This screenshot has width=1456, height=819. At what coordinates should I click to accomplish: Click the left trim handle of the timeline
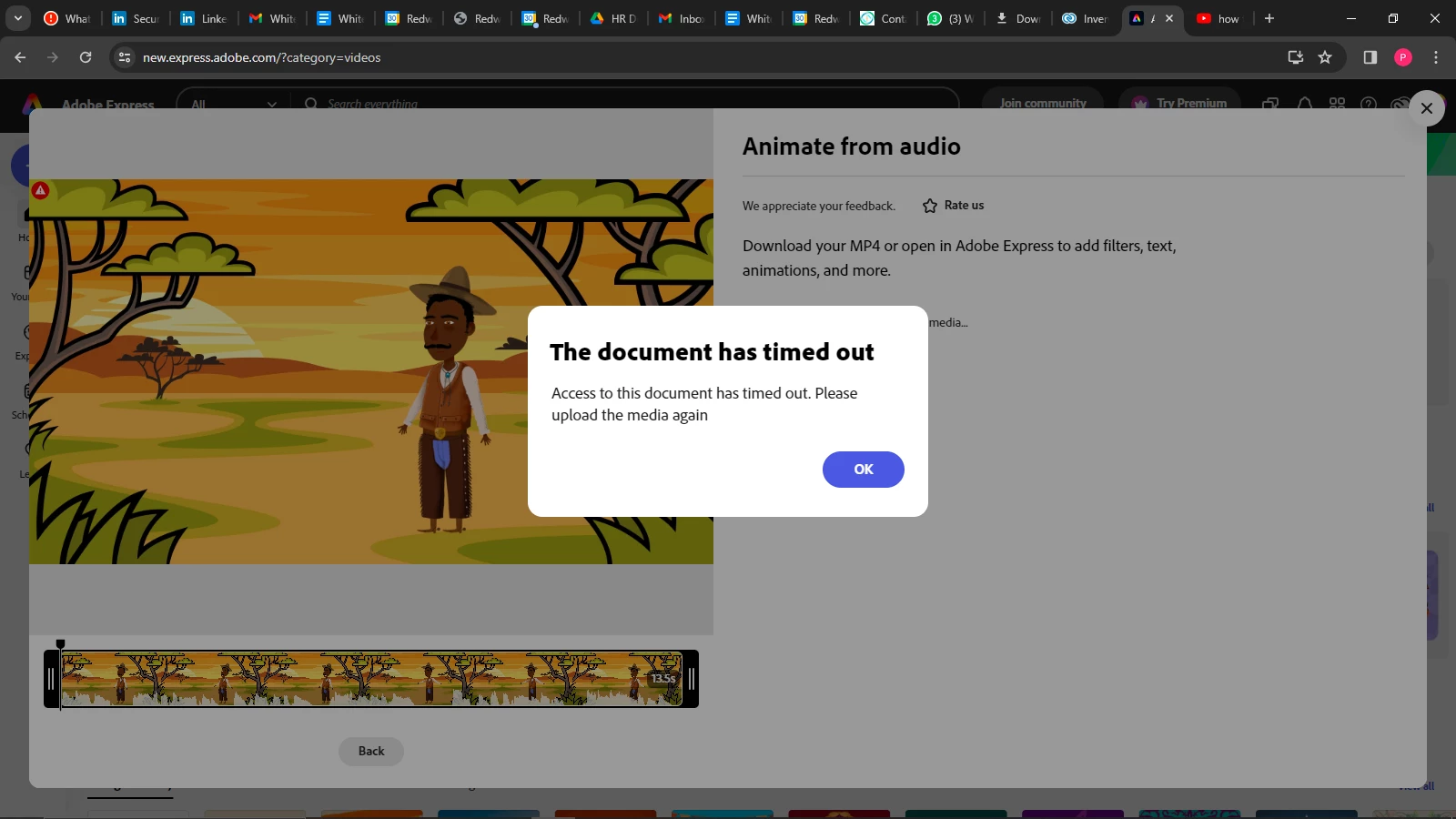coord(51,679)
